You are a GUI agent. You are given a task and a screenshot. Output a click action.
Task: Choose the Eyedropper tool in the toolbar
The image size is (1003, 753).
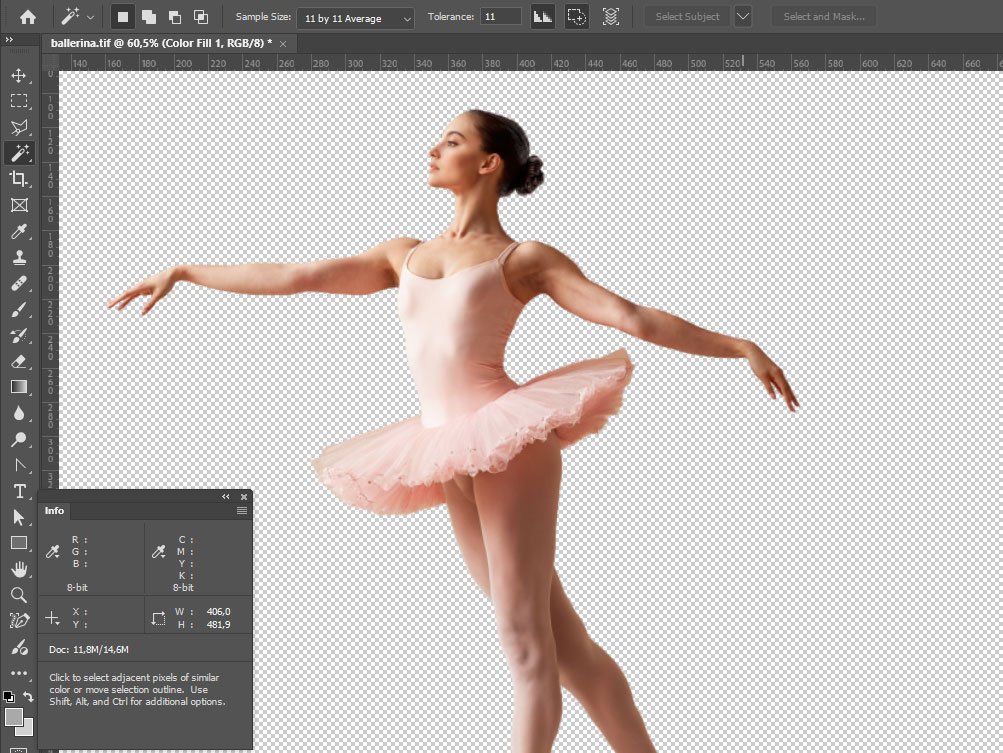18,232
